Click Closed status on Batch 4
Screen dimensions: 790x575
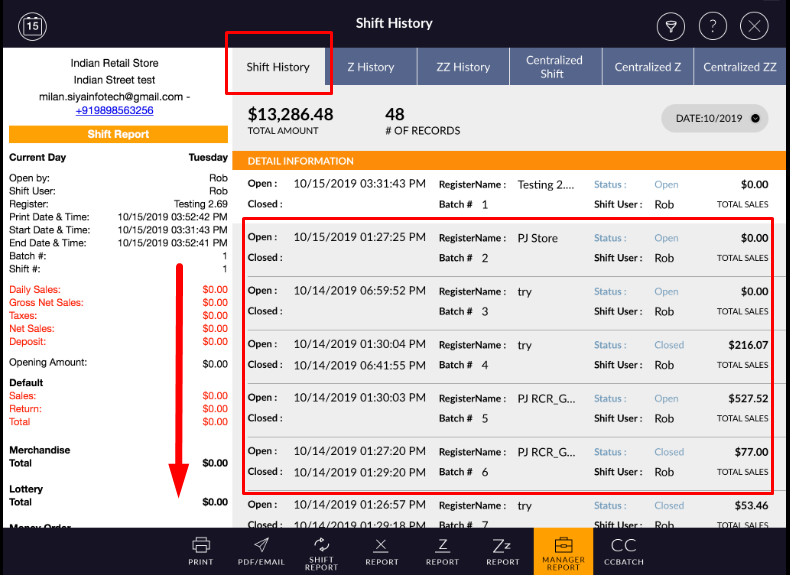pyautogui.click(x=669, y=345)
